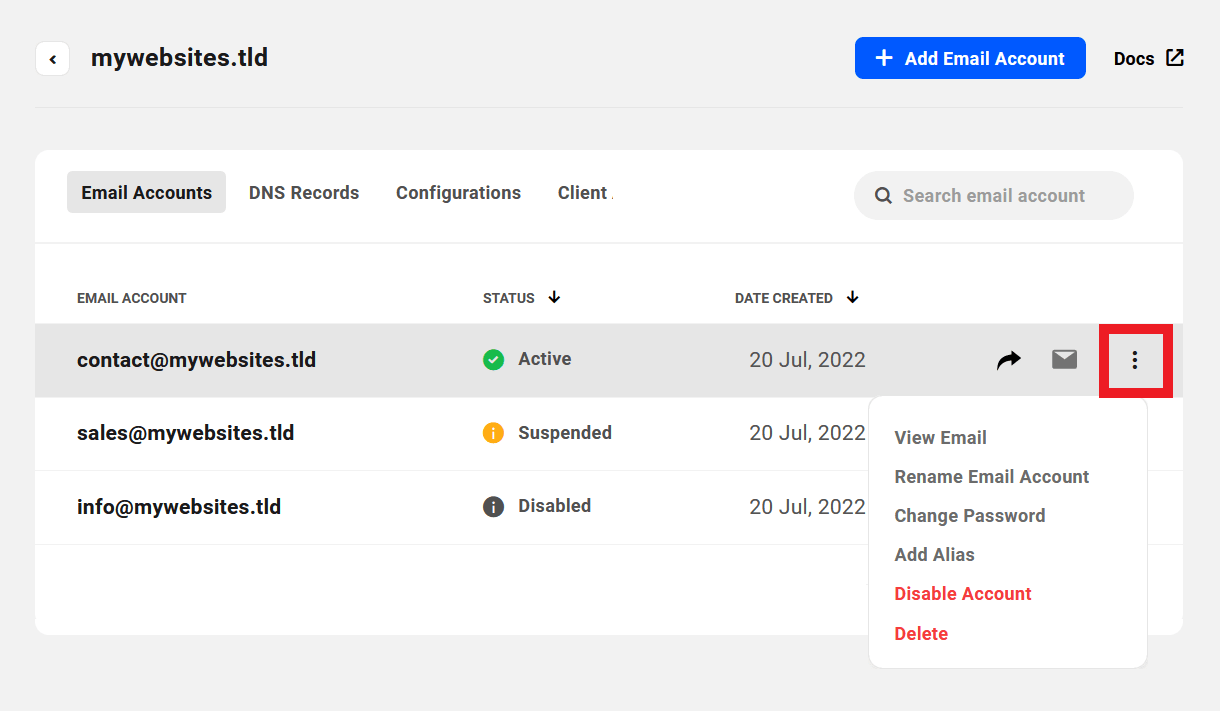Image resolution: width=1220 pixels, height=711 pixels.
Task: Click the forwarding arrow icon for contact
Action: click(x=1009, y=360)
